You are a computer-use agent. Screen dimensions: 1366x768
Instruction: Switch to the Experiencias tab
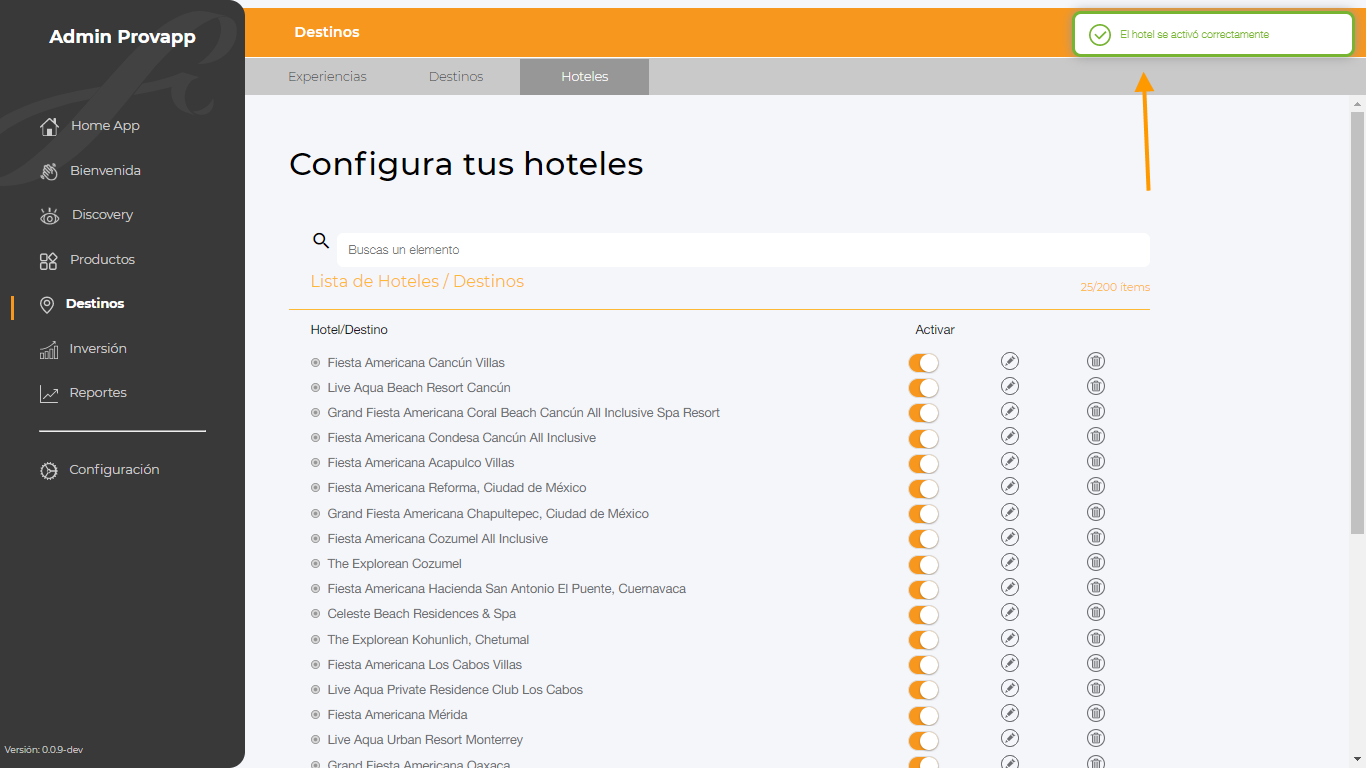327,77
